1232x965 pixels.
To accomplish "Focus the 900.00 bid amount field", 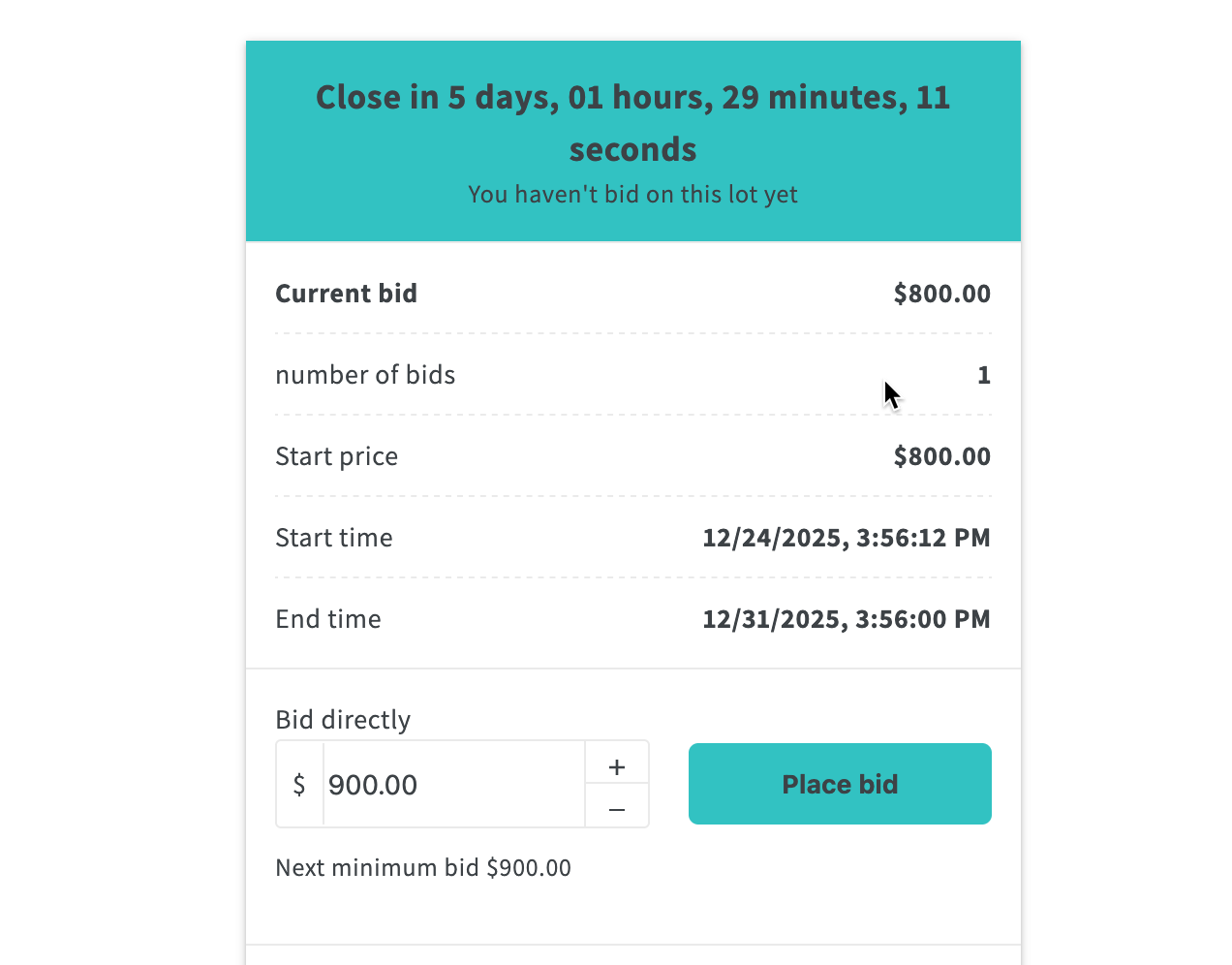I will pos(452,785).
